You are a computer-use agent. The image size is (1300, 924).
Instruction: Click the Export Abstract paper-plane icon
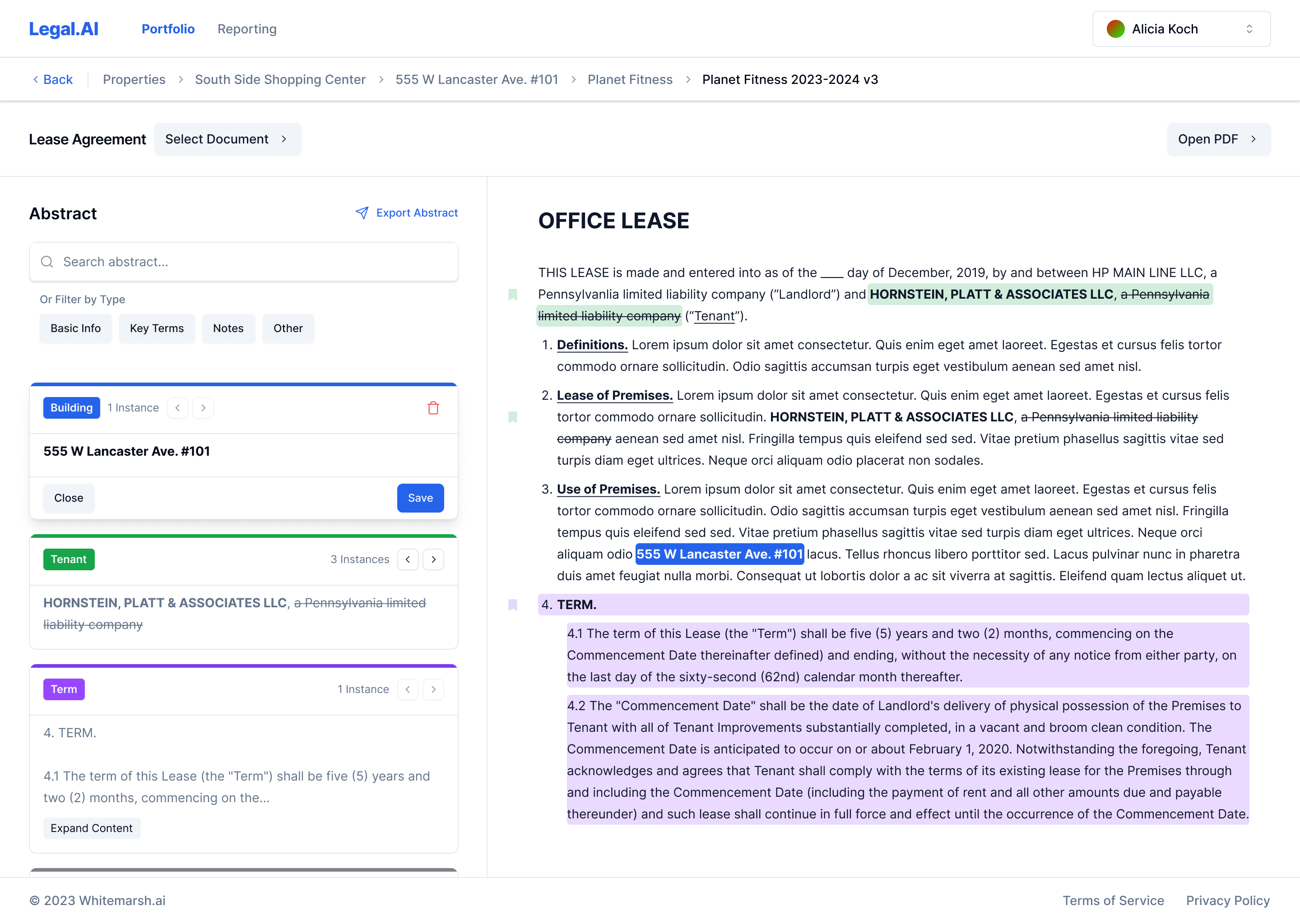tap(362, 213)
